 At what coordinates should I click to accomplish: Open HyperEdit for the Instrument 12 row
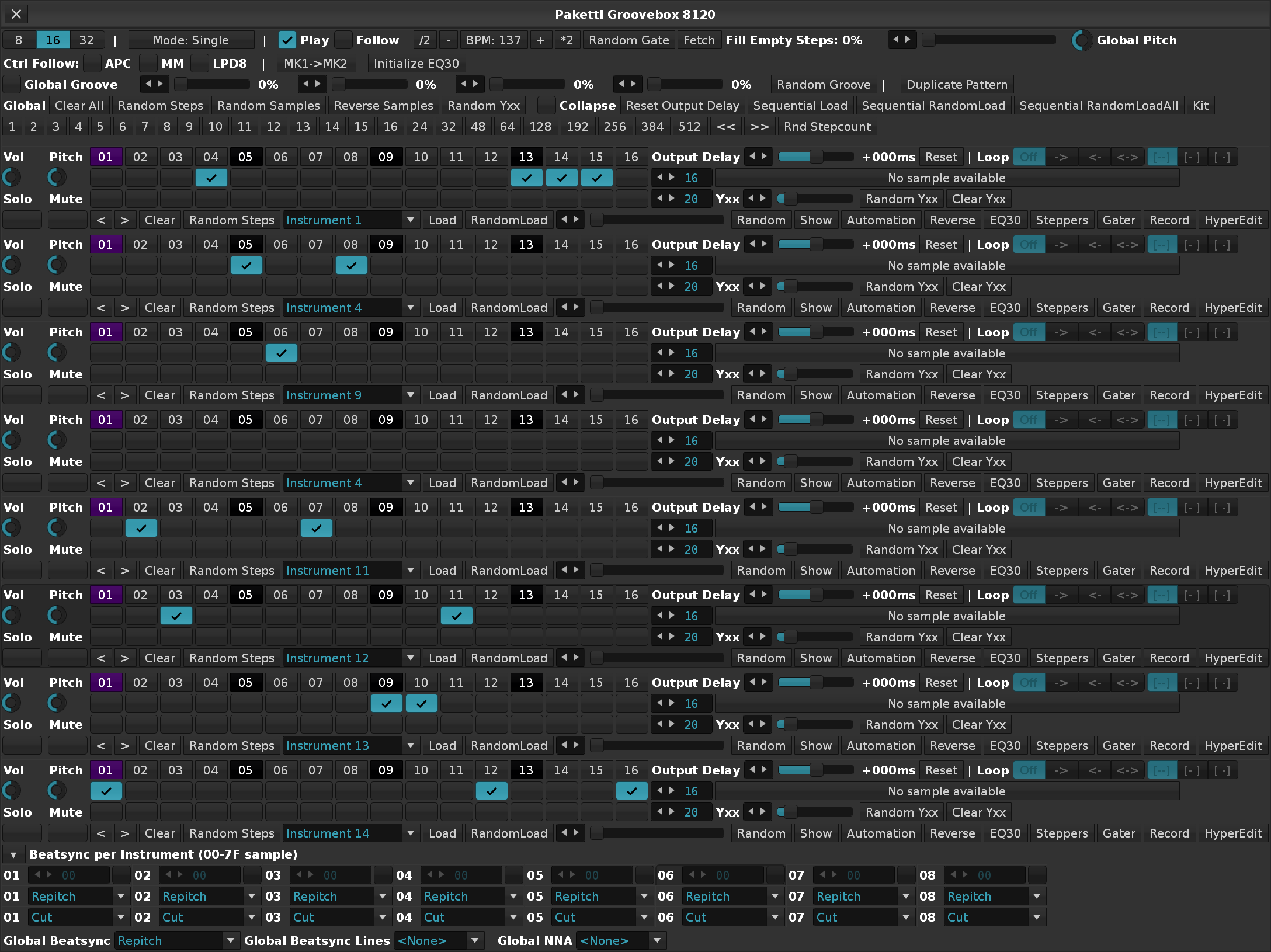coord(1233,658)
